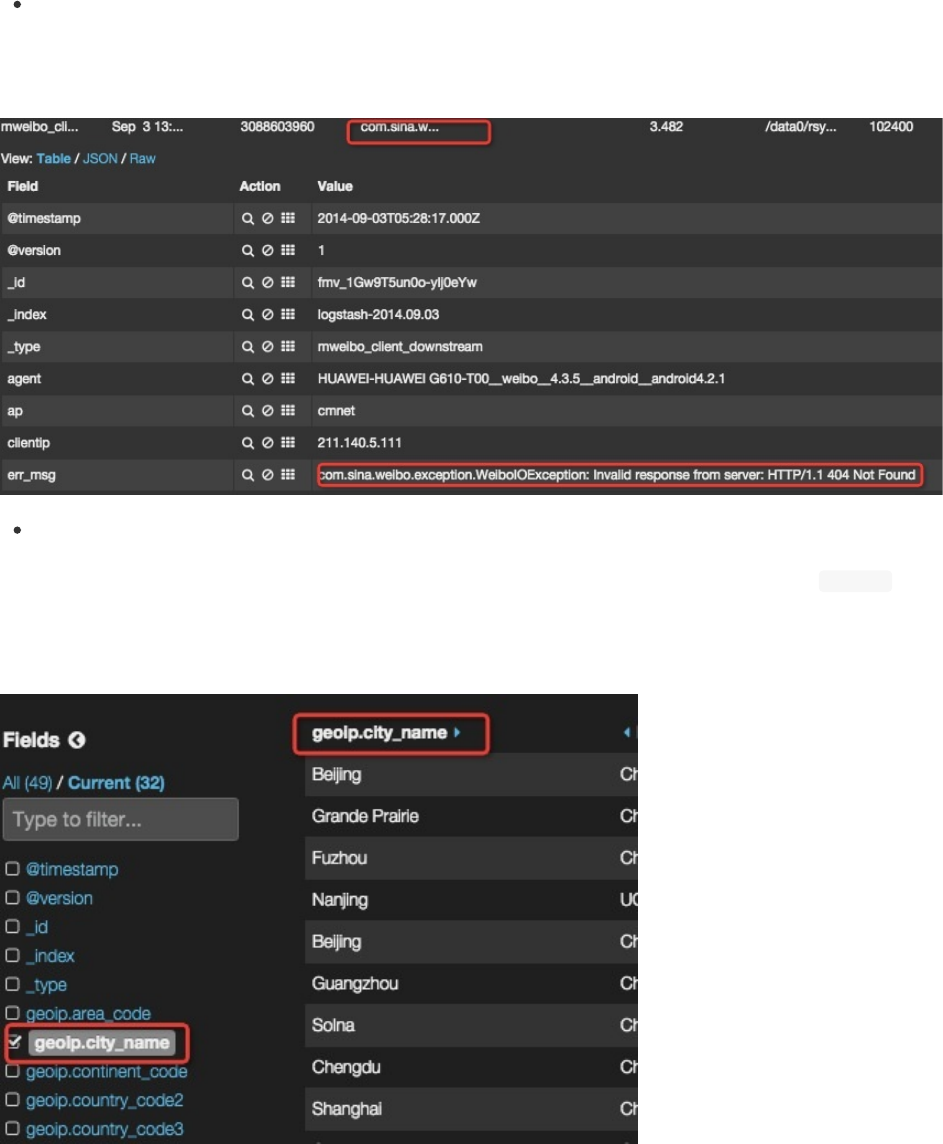Click magnifier icon in agent row

tap(248, 379)
